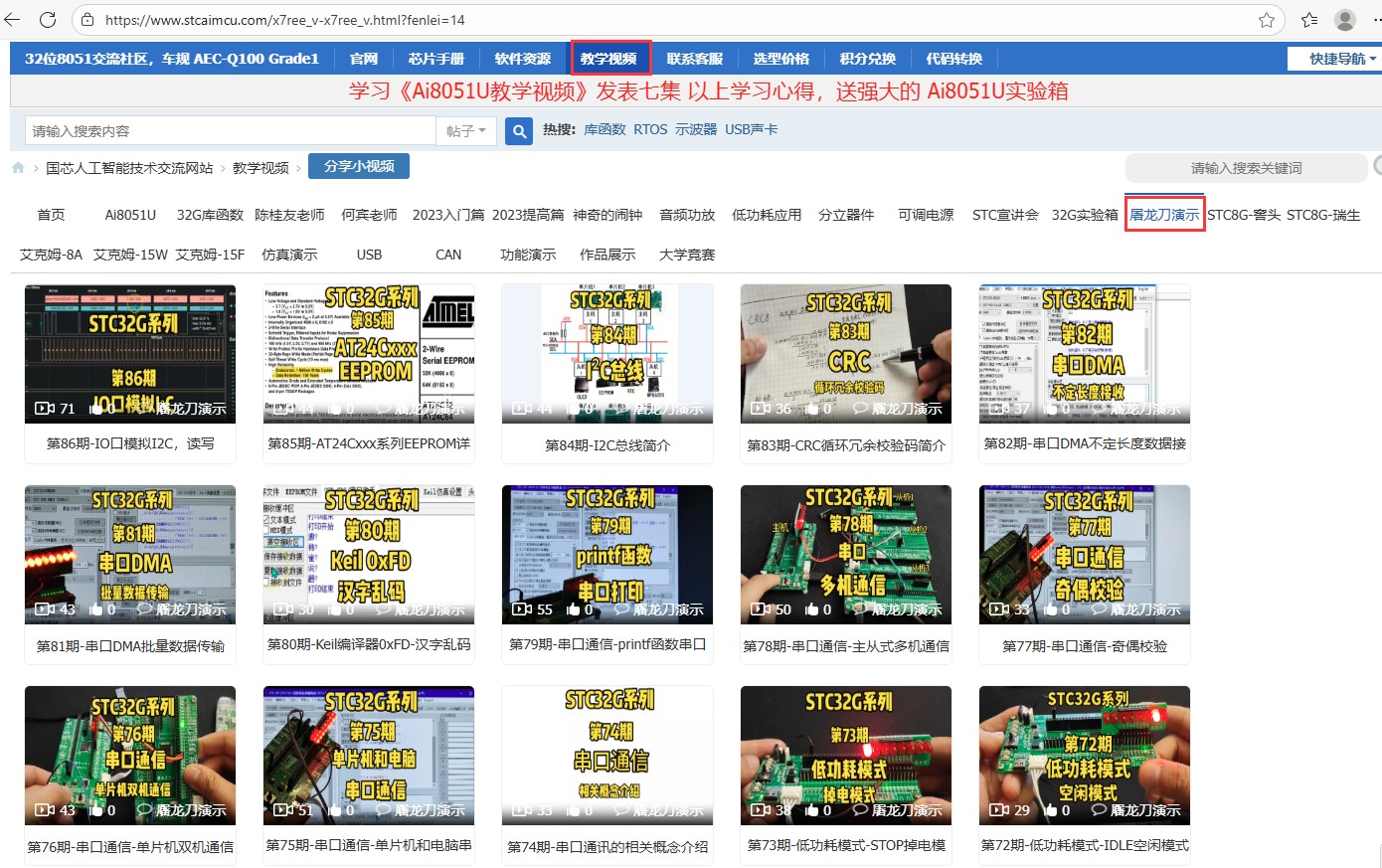Switch to the Ai8051U category tab
This screenshot has width=1382, height=868.
click(130, 215)
